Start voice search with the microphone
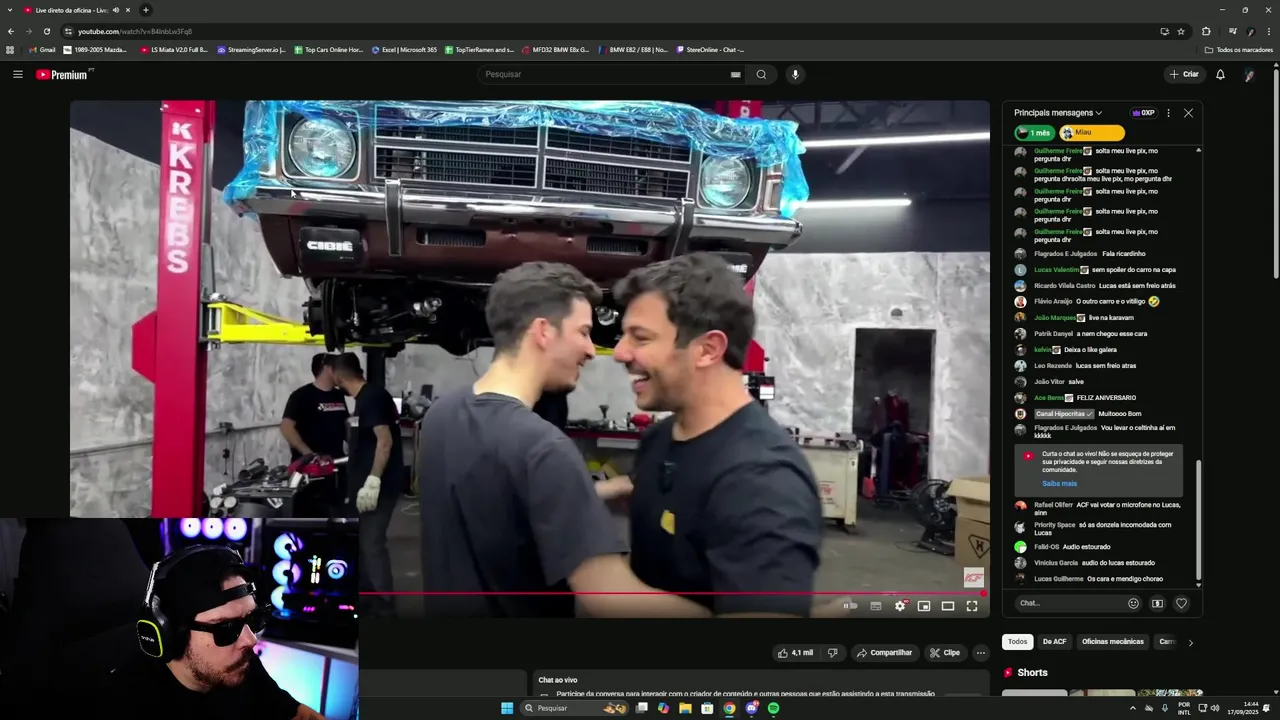1280x720 pixels. 795,74
